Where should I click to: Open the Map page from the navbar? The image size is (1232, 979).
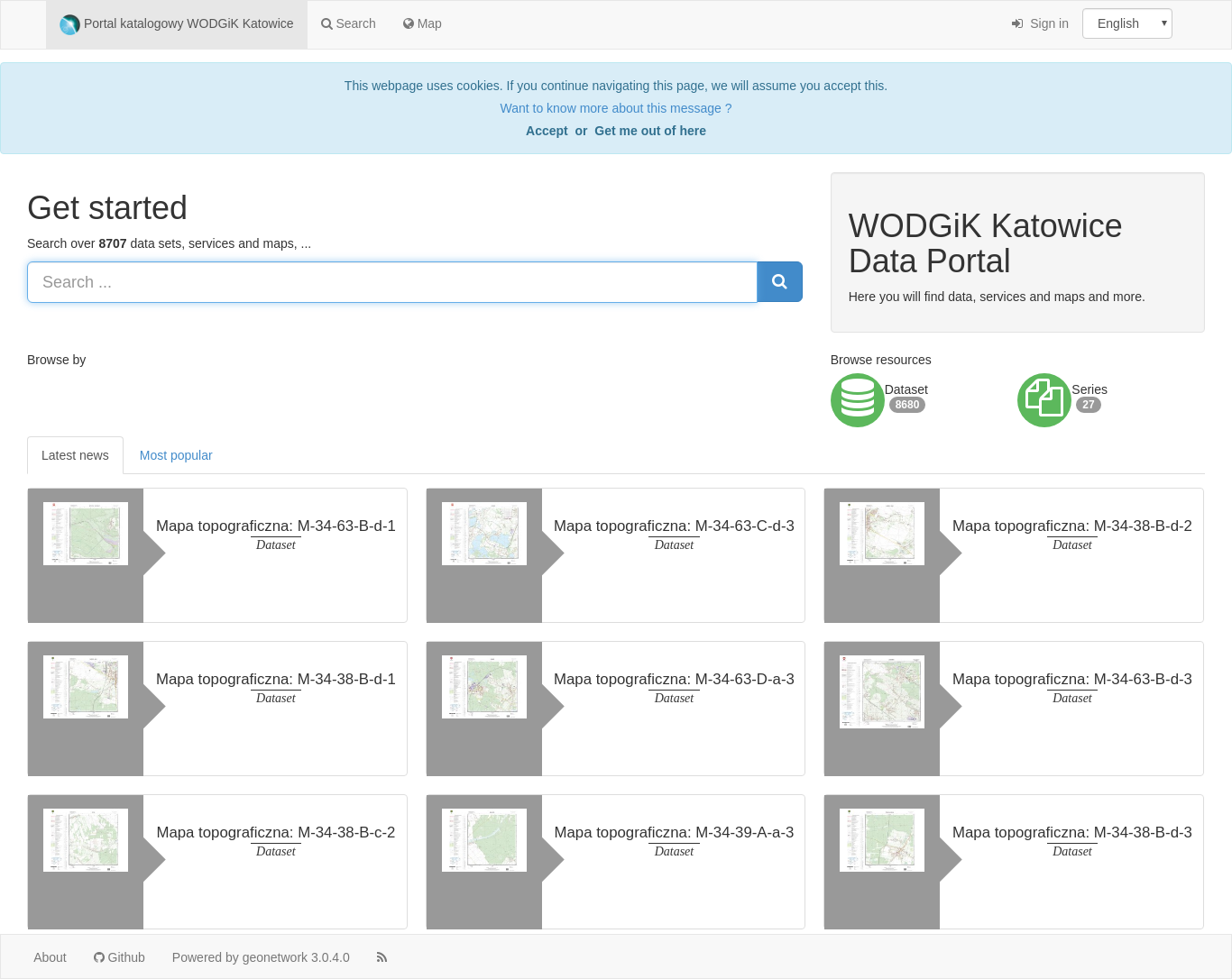click(x=422, y=23)
